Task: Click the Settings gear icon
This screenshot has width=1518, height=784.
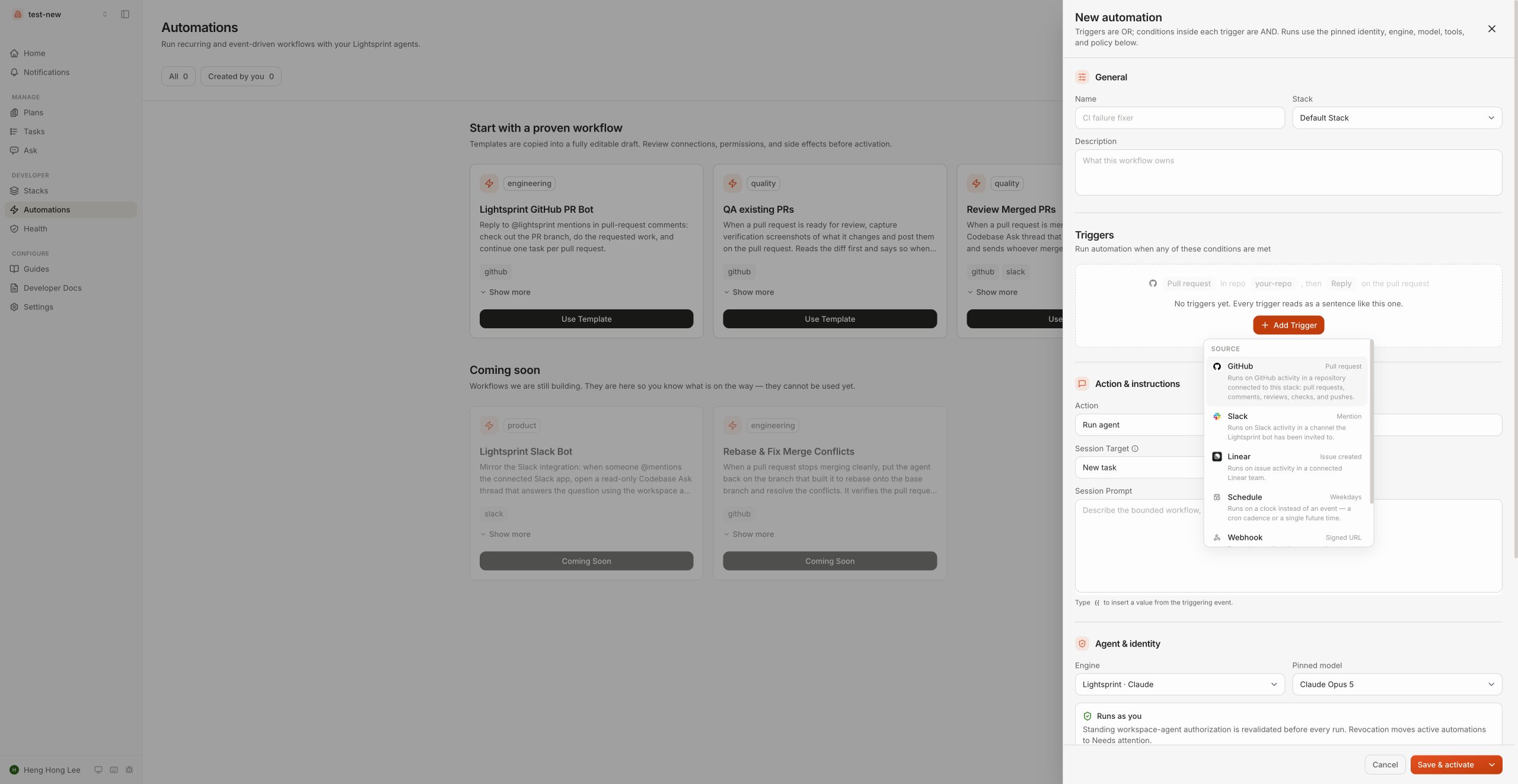Action: (14, 307)
